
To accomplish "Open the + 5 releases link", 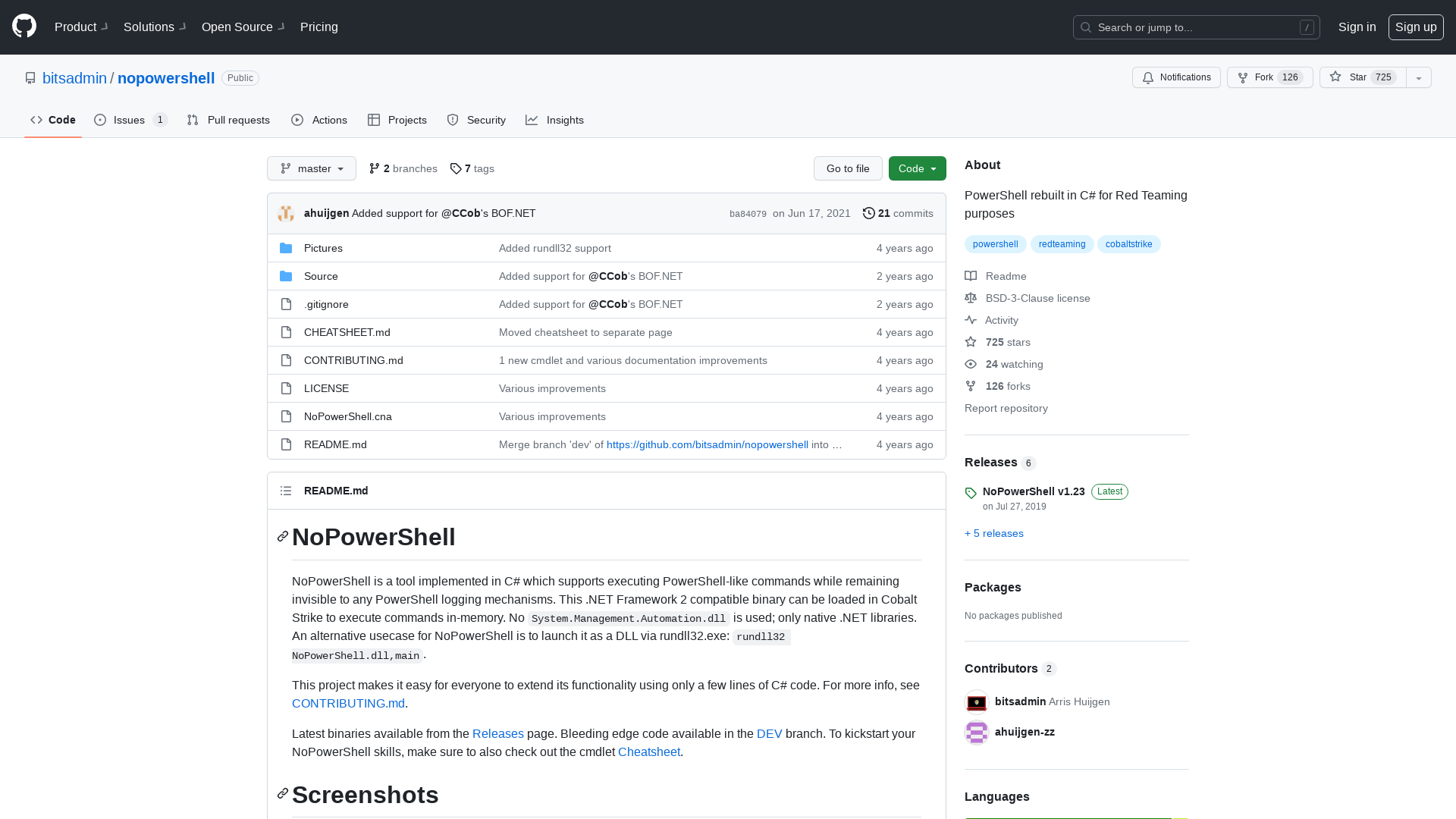I will pos(993,533).
